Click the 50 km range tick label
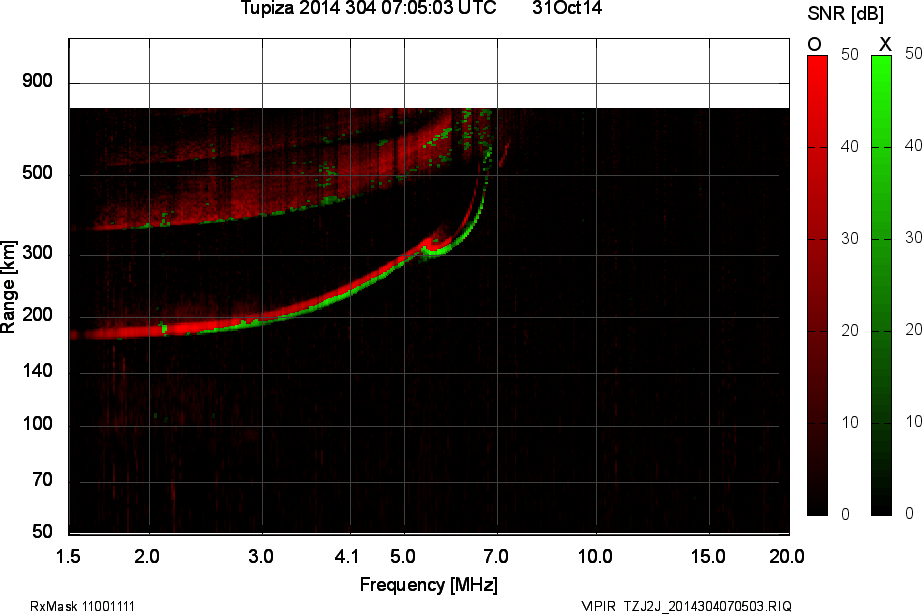 pos(42,533)
